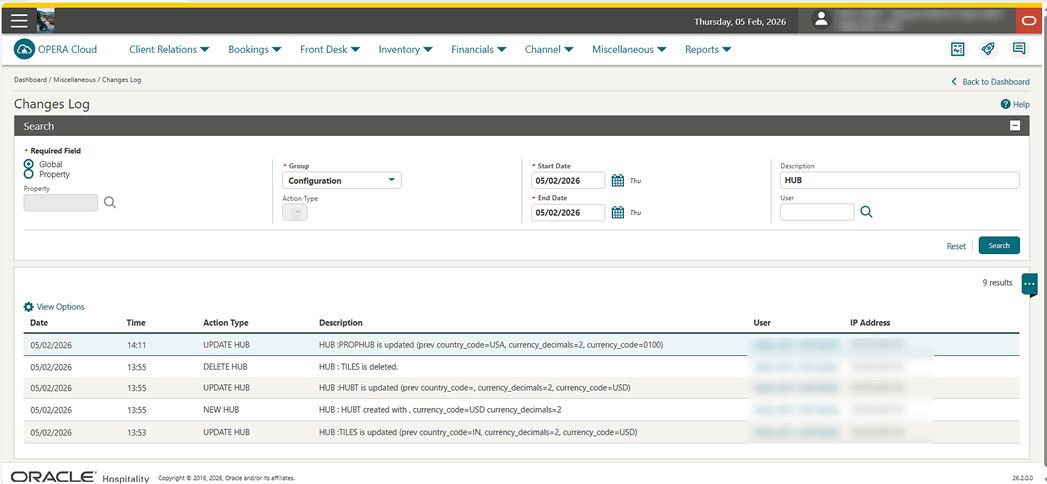Viewport: 1047px width, 484px height.
Task: Click the header date Thursday, 05 Feb, 2026
Action: pyautogui.click(x=740, y=21)
